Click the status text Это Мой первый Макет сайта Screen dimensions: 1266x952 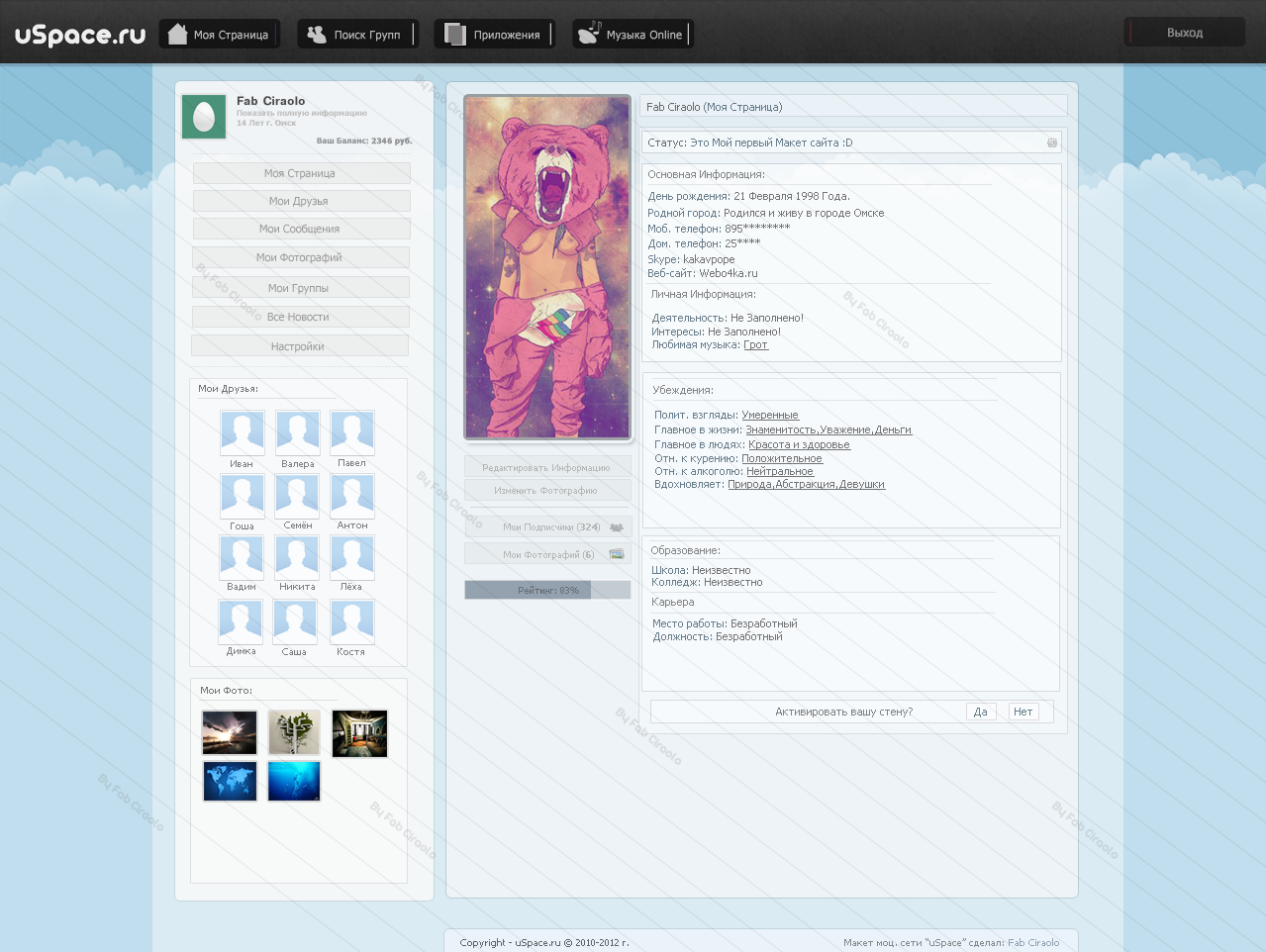point(771,143)
